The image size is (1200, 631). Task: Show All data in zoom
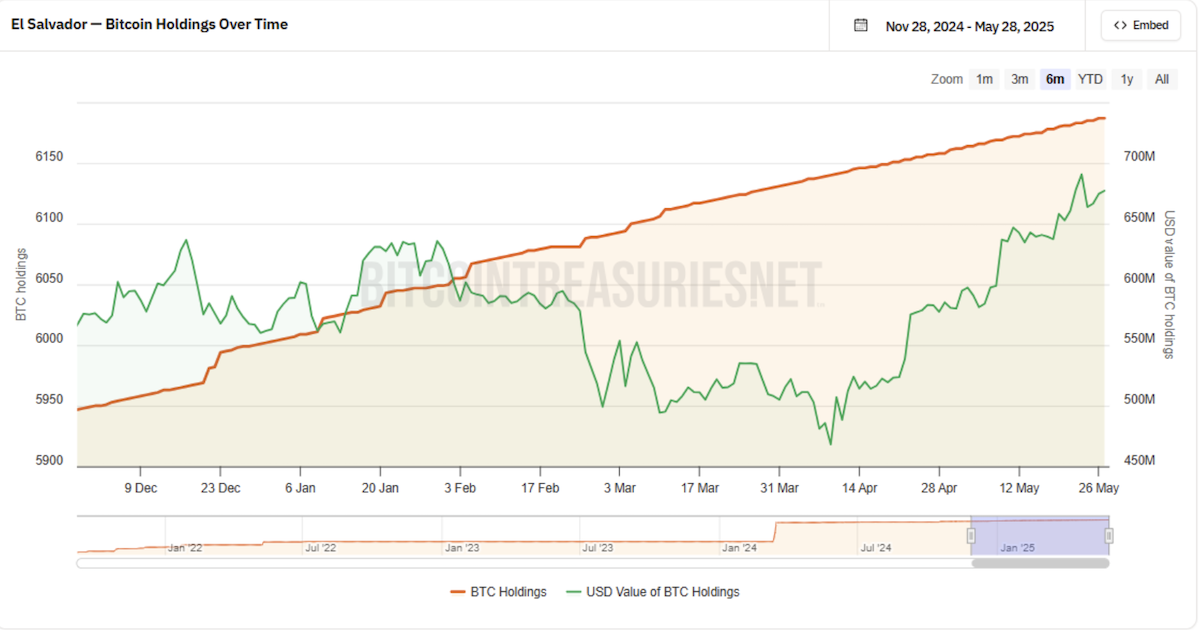(1161, 79)
